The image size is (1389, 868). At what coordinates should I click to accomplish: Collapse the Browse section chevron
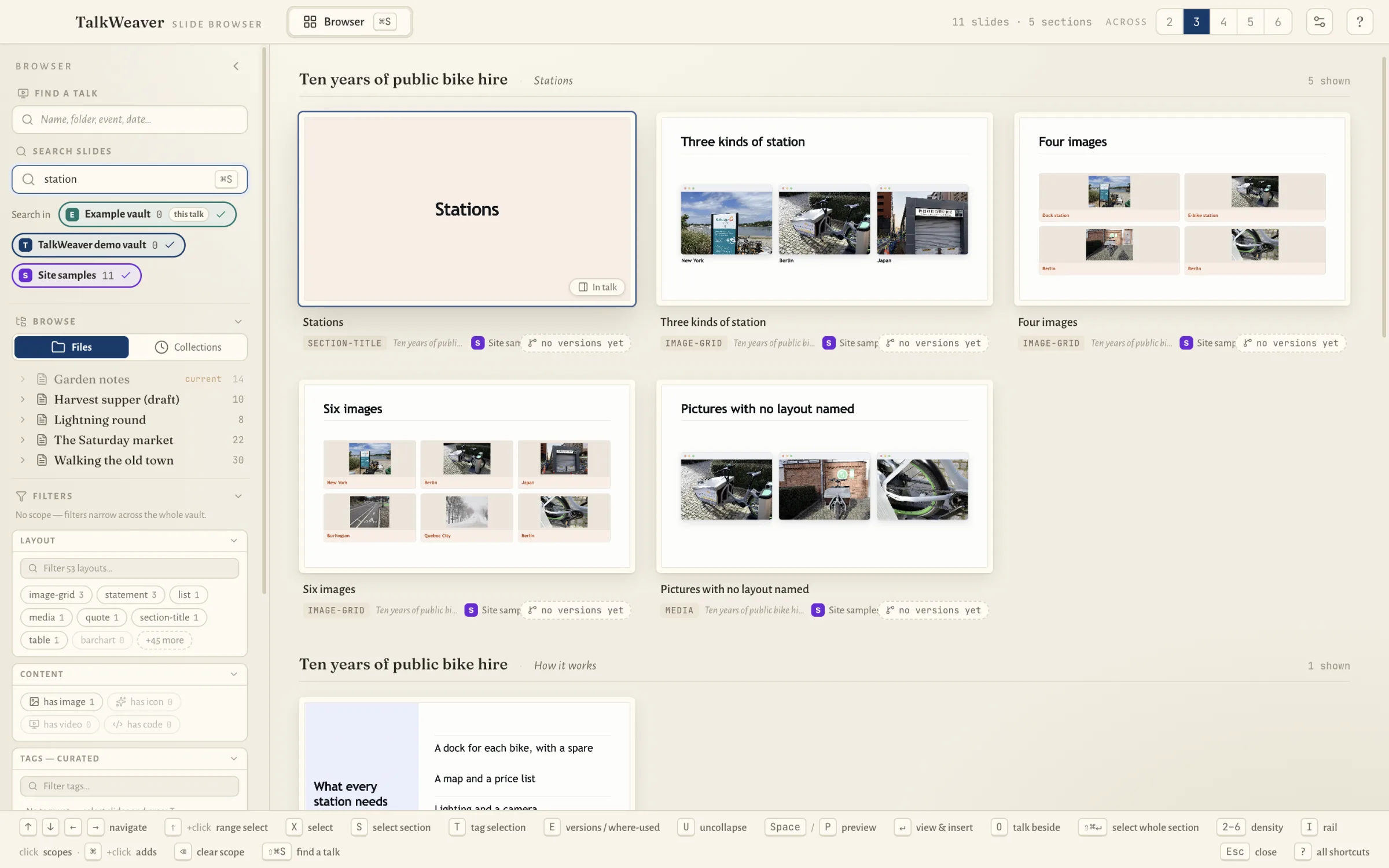[x=238, y=322]
